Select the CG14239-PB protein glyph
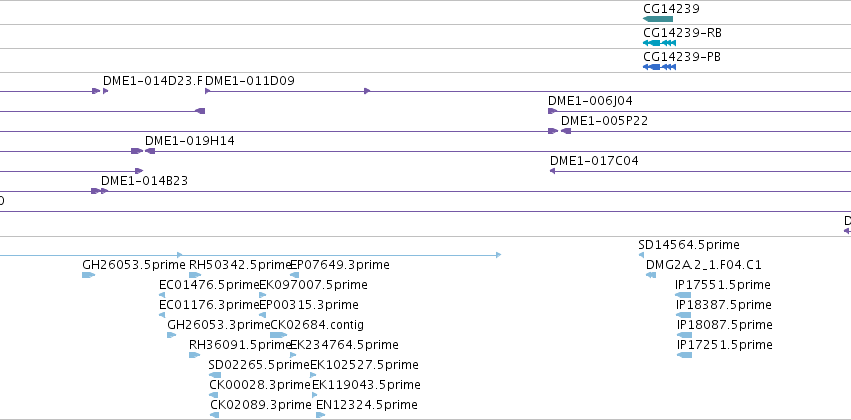851x420 pixels. pyautogui.click(x=659, y=67)
